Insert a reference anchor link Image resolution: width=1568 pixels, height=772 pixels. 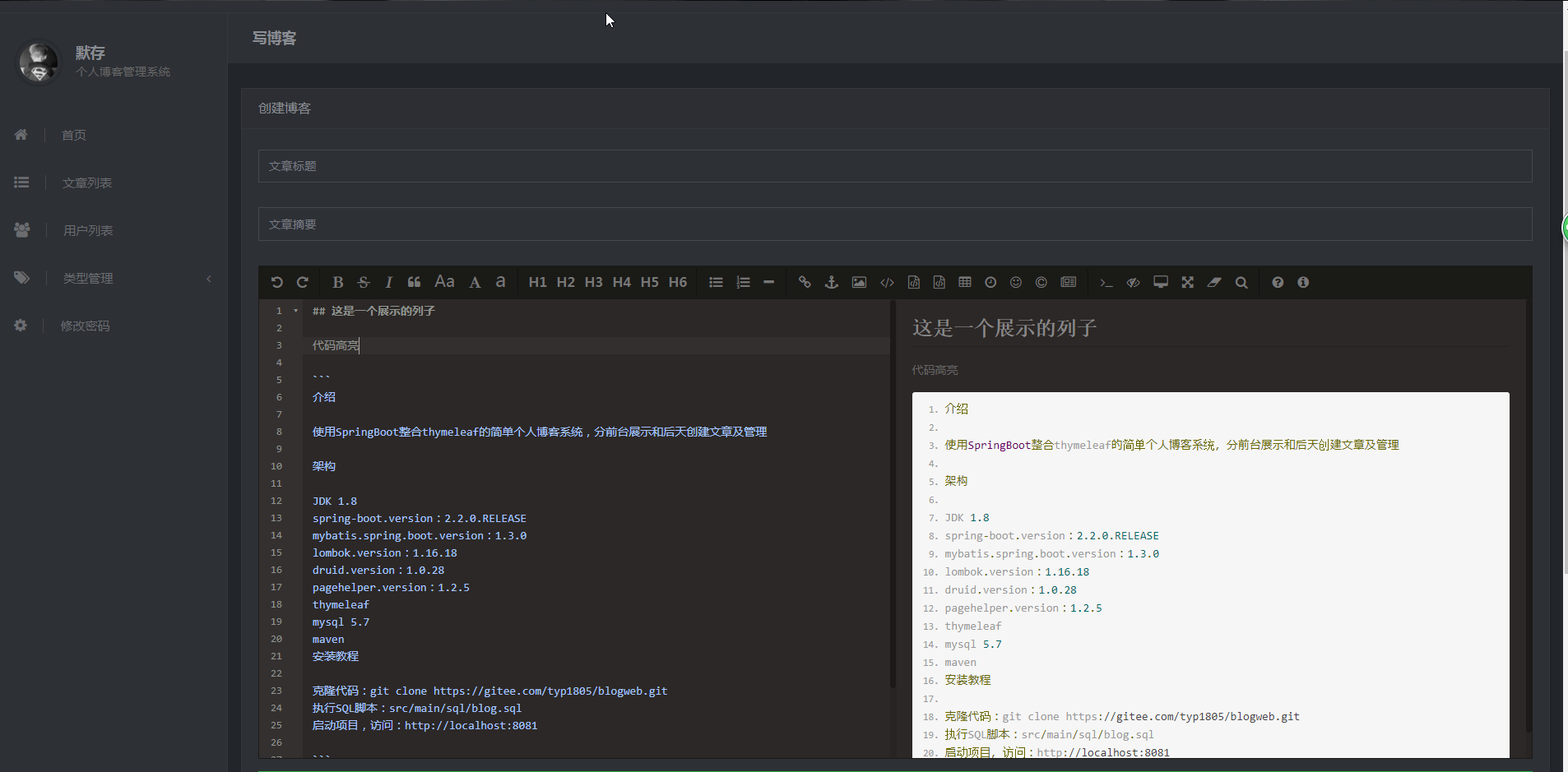(x=832, y=282)
